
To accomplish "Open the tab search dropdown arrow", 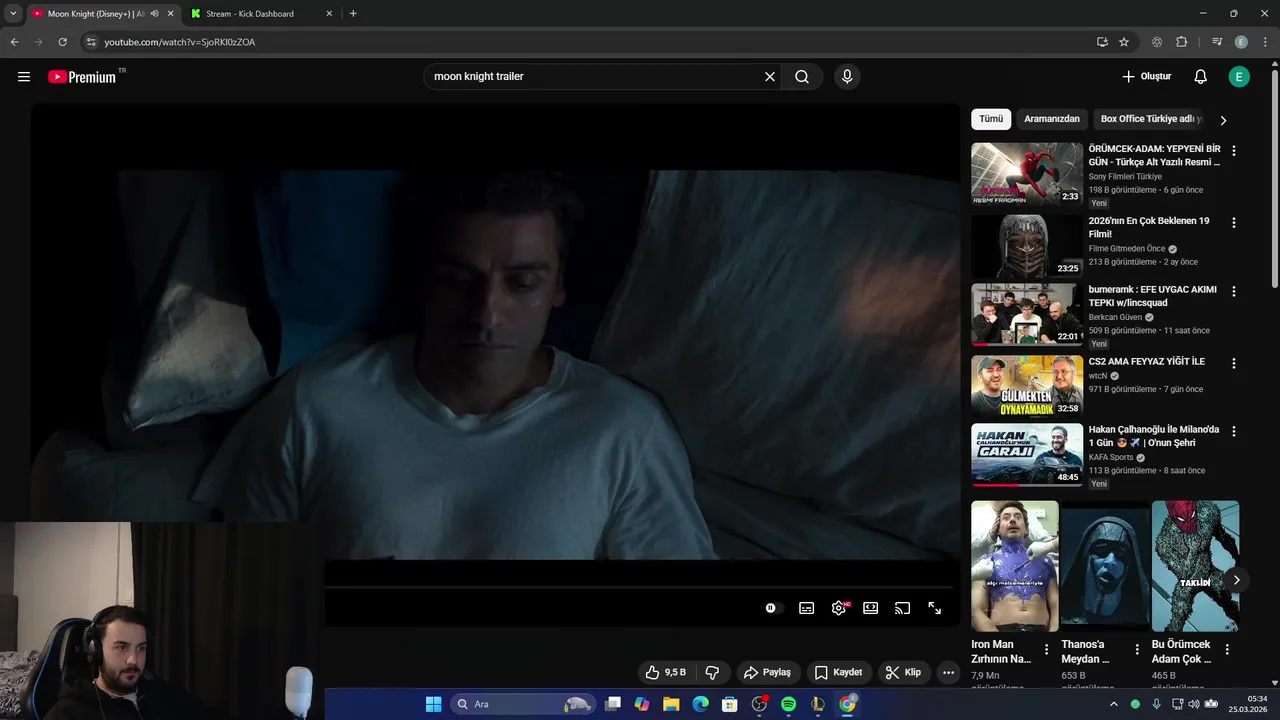I will point(13,14).
